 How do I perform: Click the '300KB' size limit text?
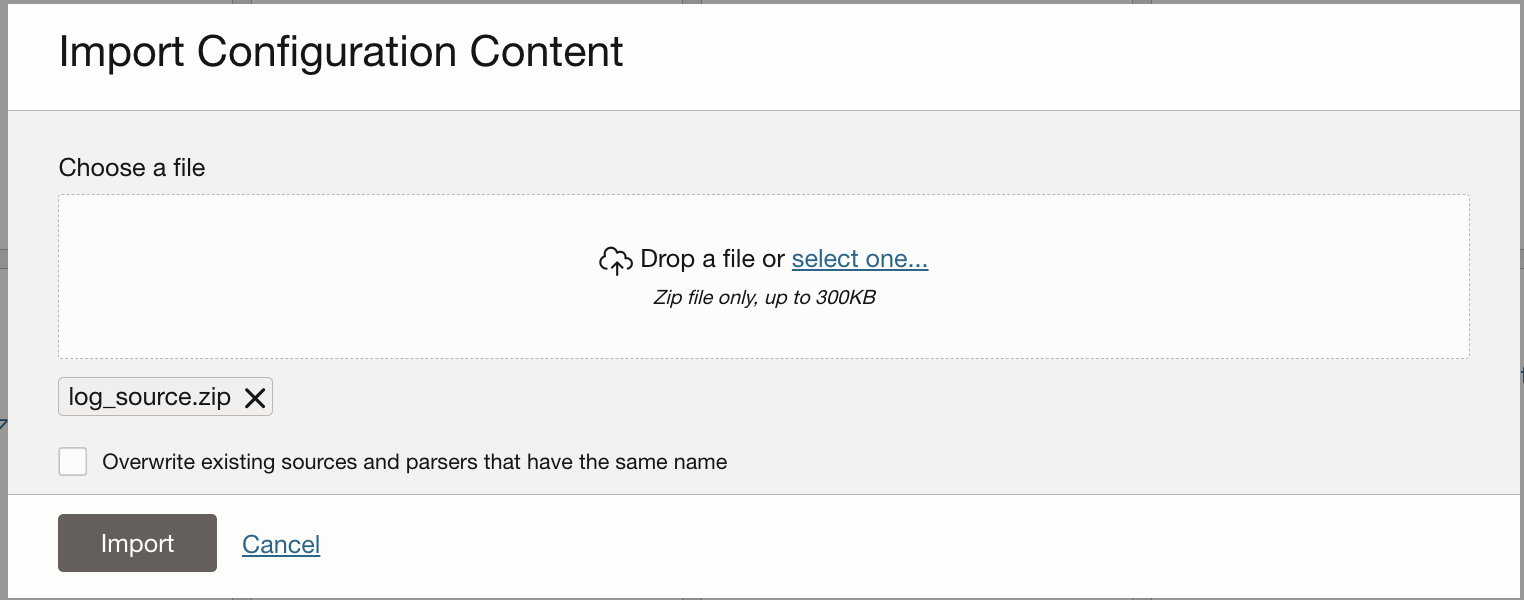click(x=844, y=297)
